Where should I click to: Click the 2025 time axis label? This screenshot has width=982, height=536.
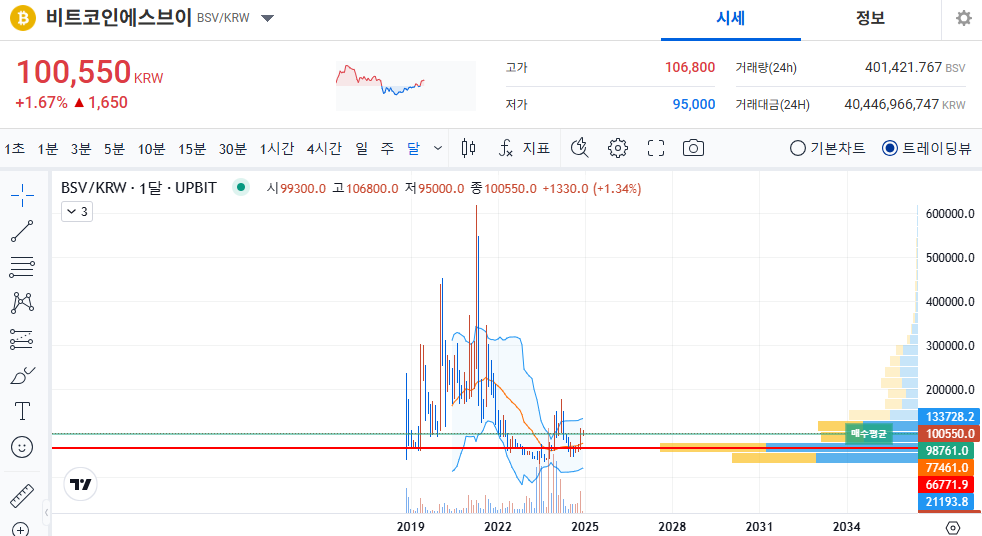click(585, 527)
